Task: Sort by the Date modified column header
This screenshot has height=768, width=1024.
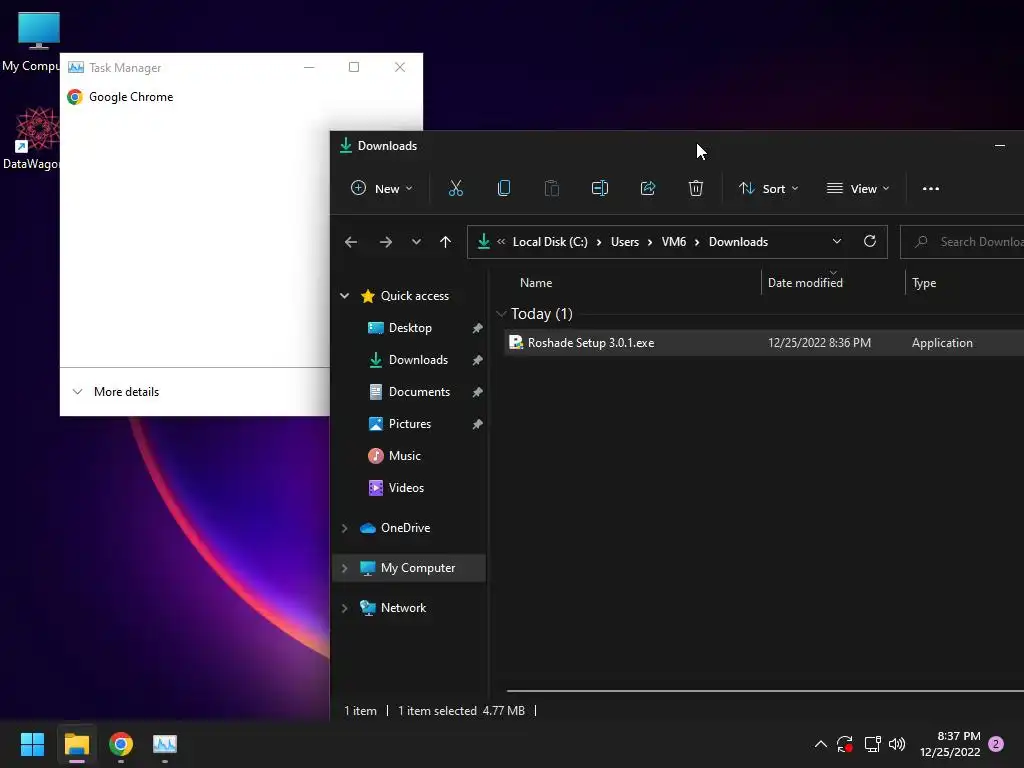Action: 805,283
